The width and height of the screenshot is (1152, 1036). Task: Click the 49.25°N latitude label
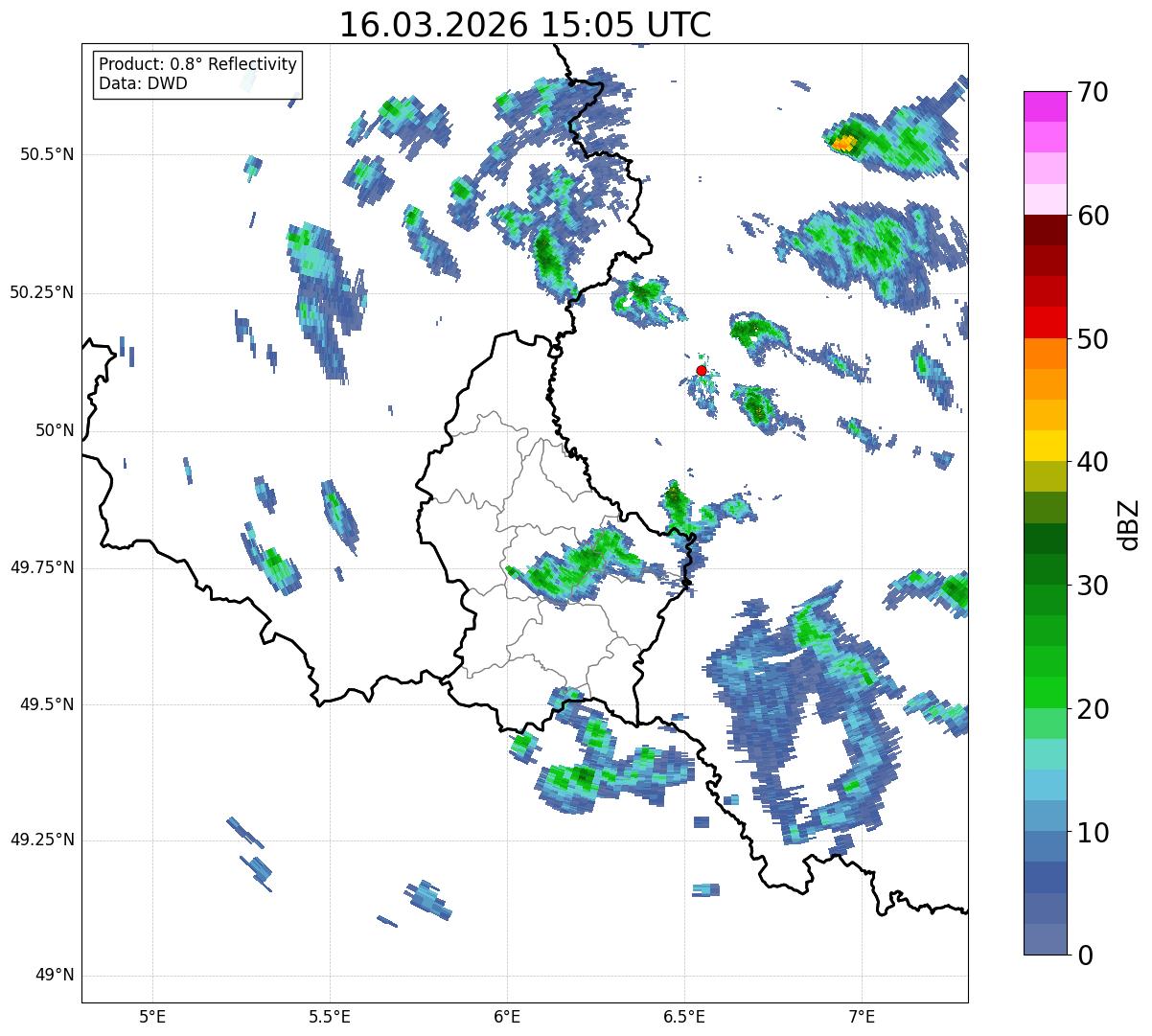click(x=41, y=840)
